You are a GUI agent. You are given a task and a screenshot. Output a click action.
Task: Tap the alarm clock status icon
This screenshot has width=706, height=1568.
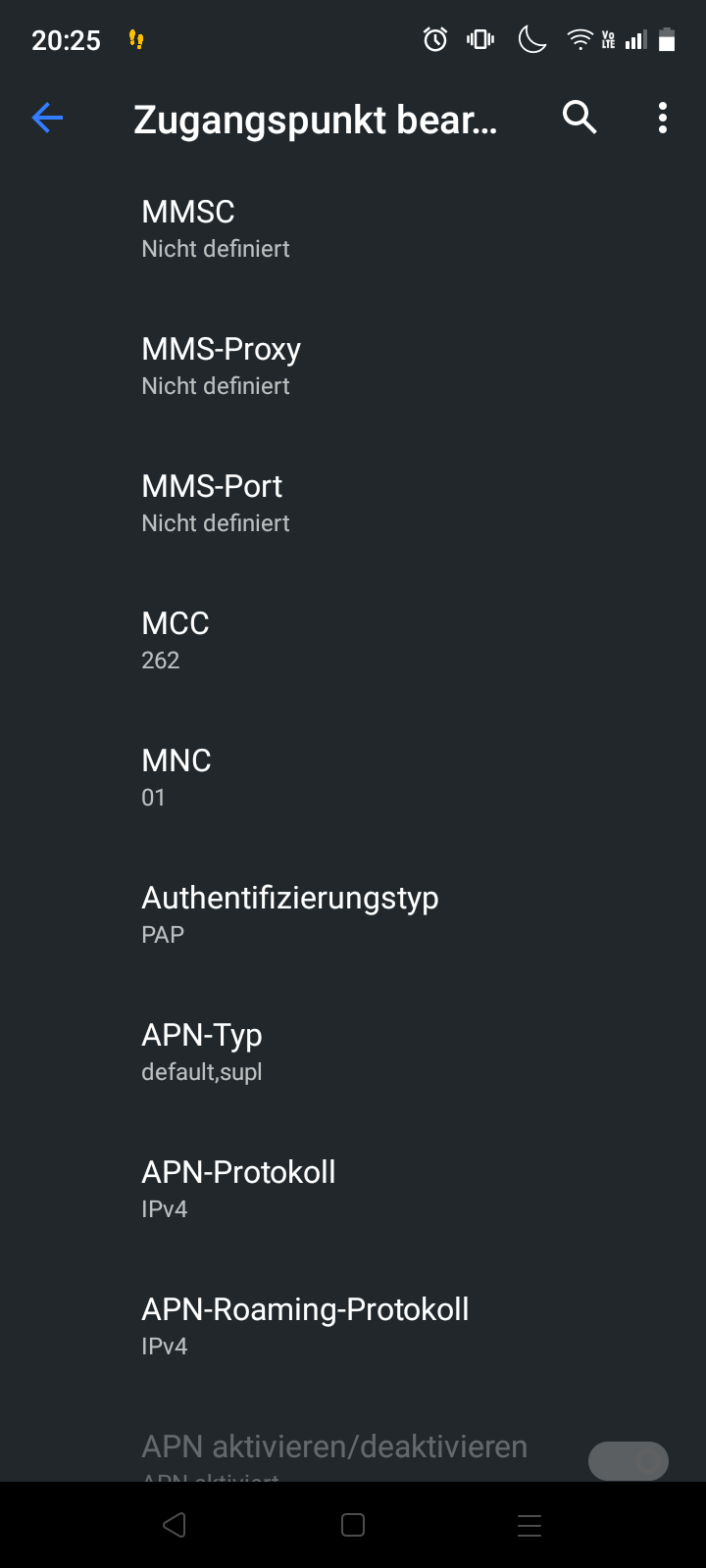[x=435, y=40]
